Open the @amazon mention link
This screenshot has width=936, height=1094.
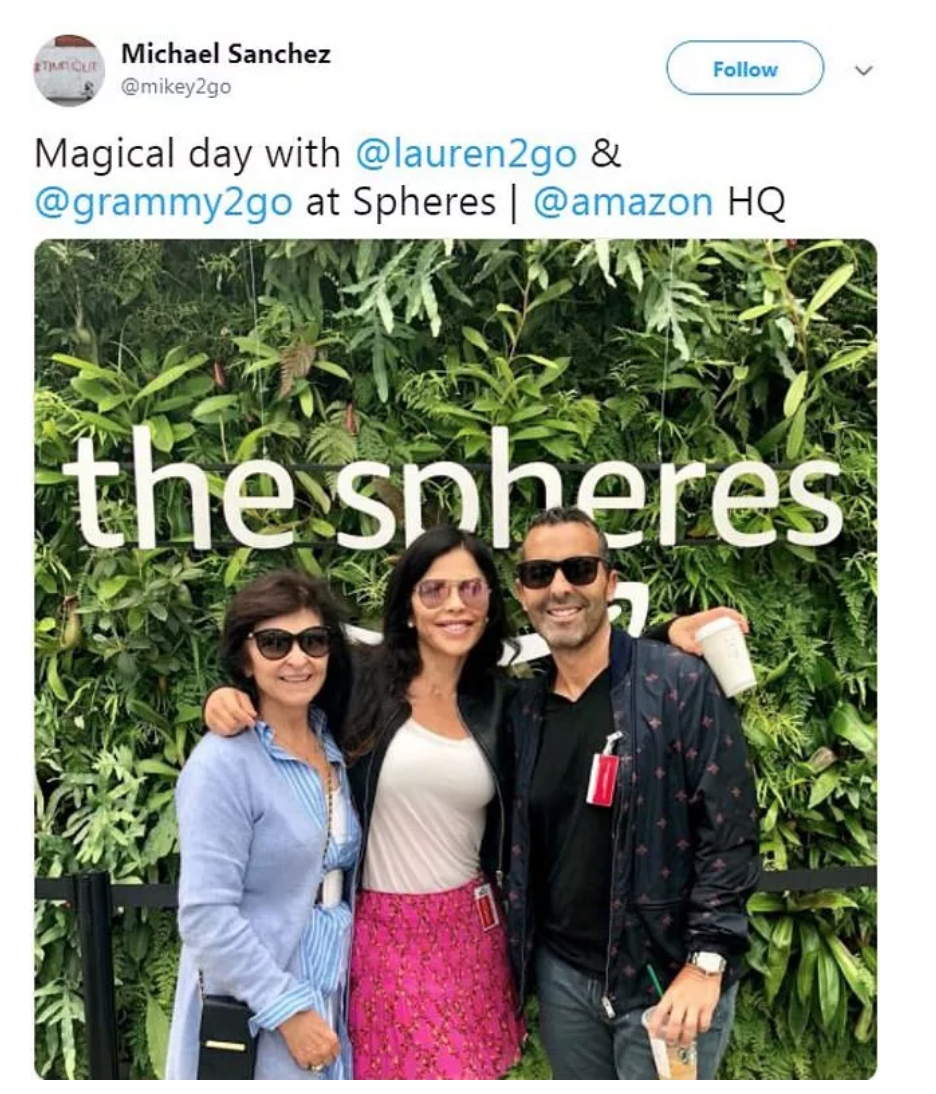pyautogui.click(x=623, y=202)
